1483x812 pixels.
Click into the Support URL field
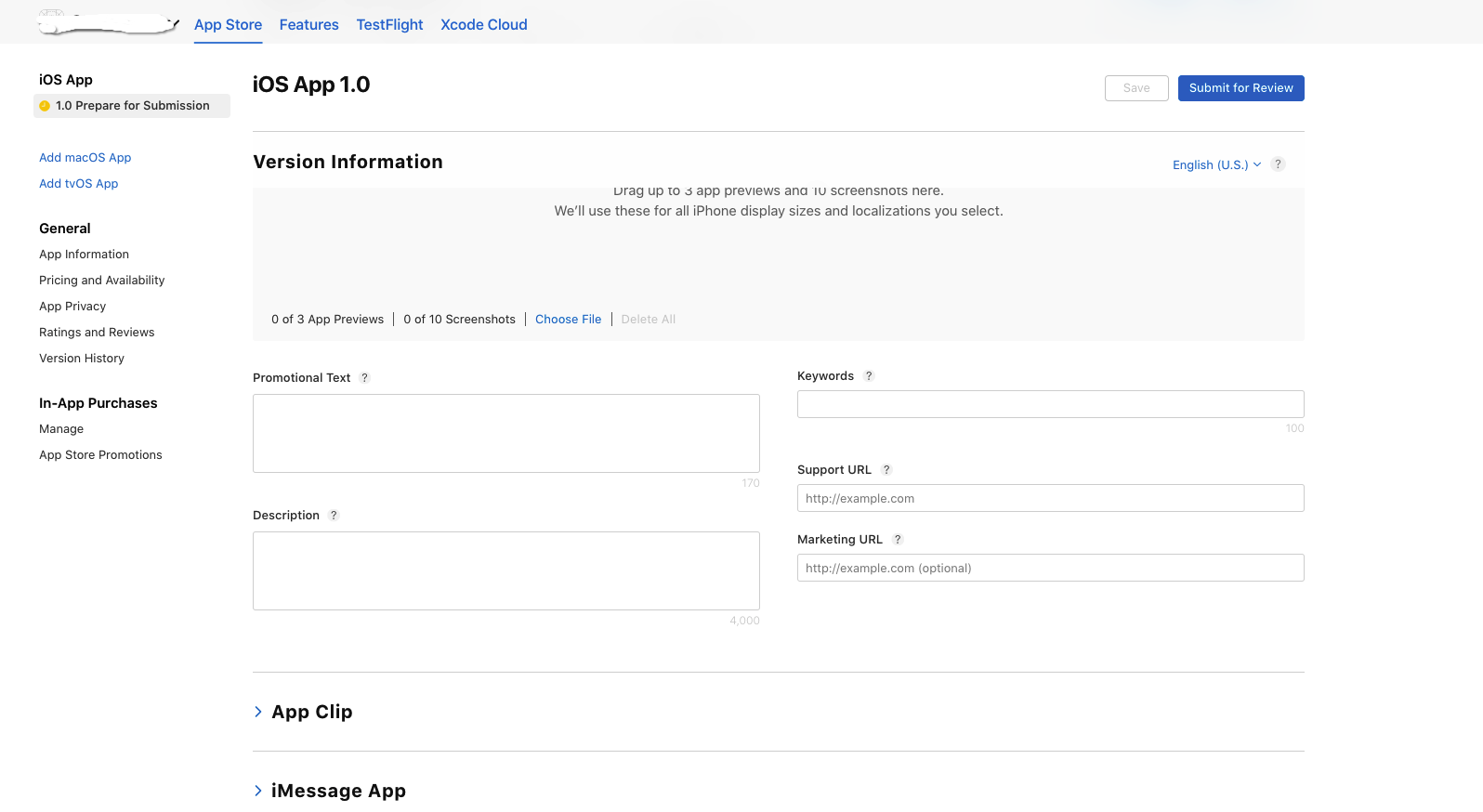[1050, 499]
